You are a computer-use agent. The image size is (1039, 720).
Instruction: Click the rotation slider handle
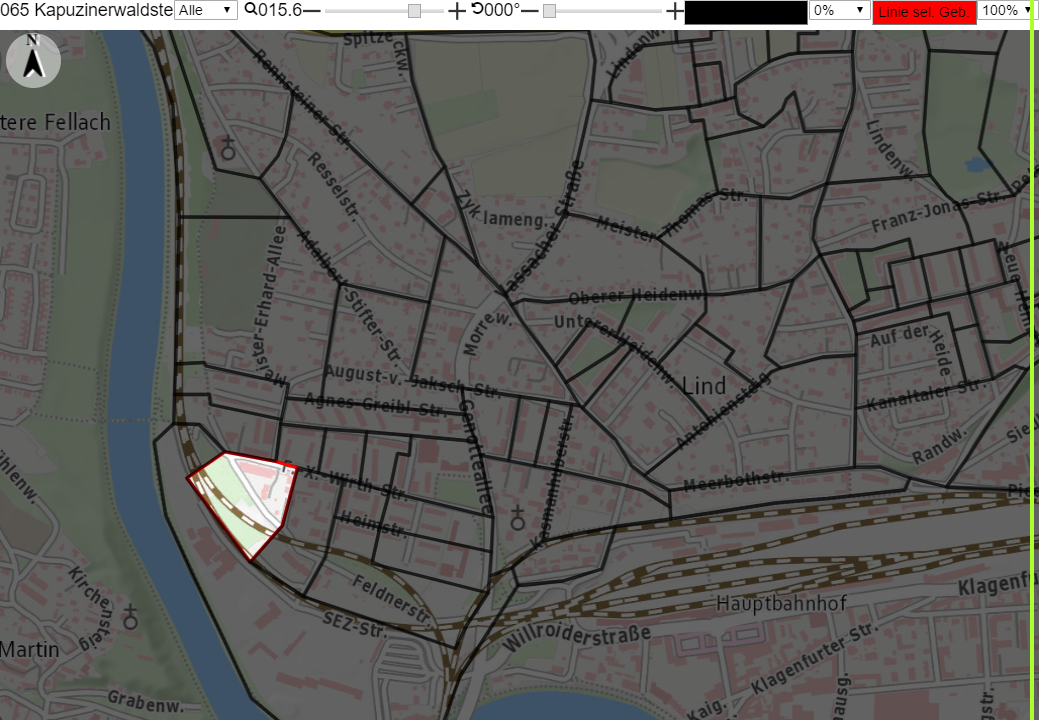point(549,11)
